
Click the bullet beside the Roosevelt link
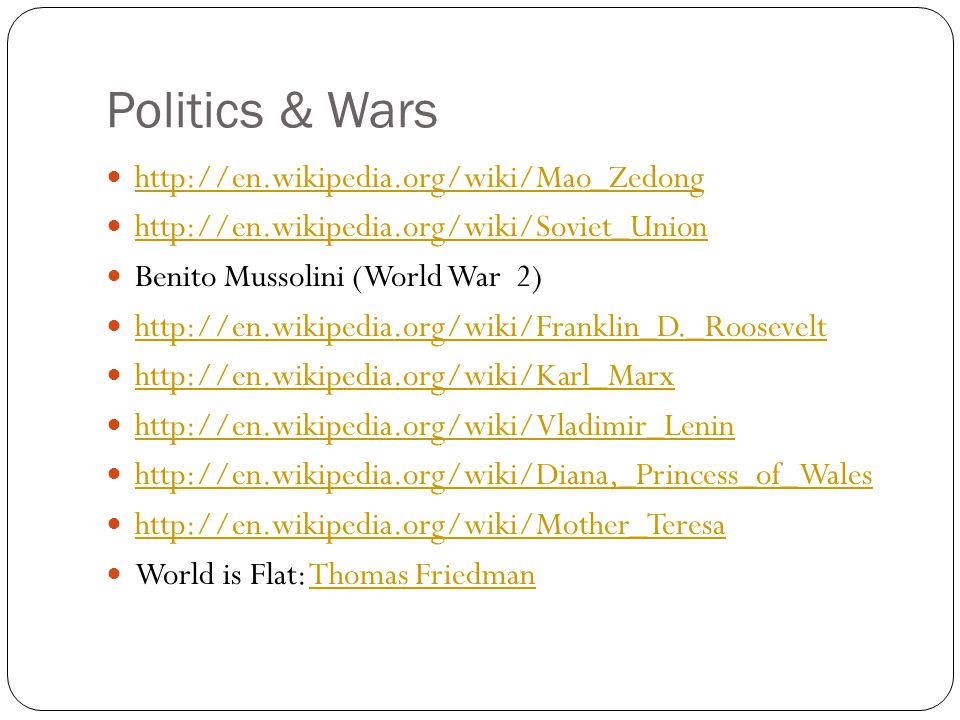coord(114,326)
